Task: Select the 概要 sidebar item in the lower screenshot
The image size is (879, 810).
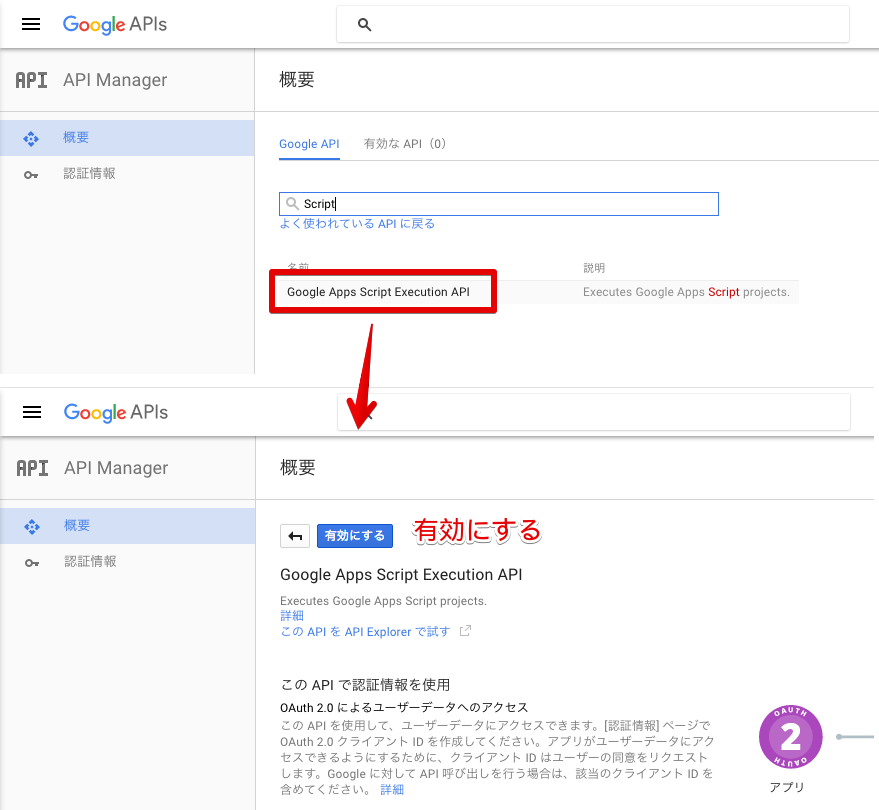Action: [128, 526]
